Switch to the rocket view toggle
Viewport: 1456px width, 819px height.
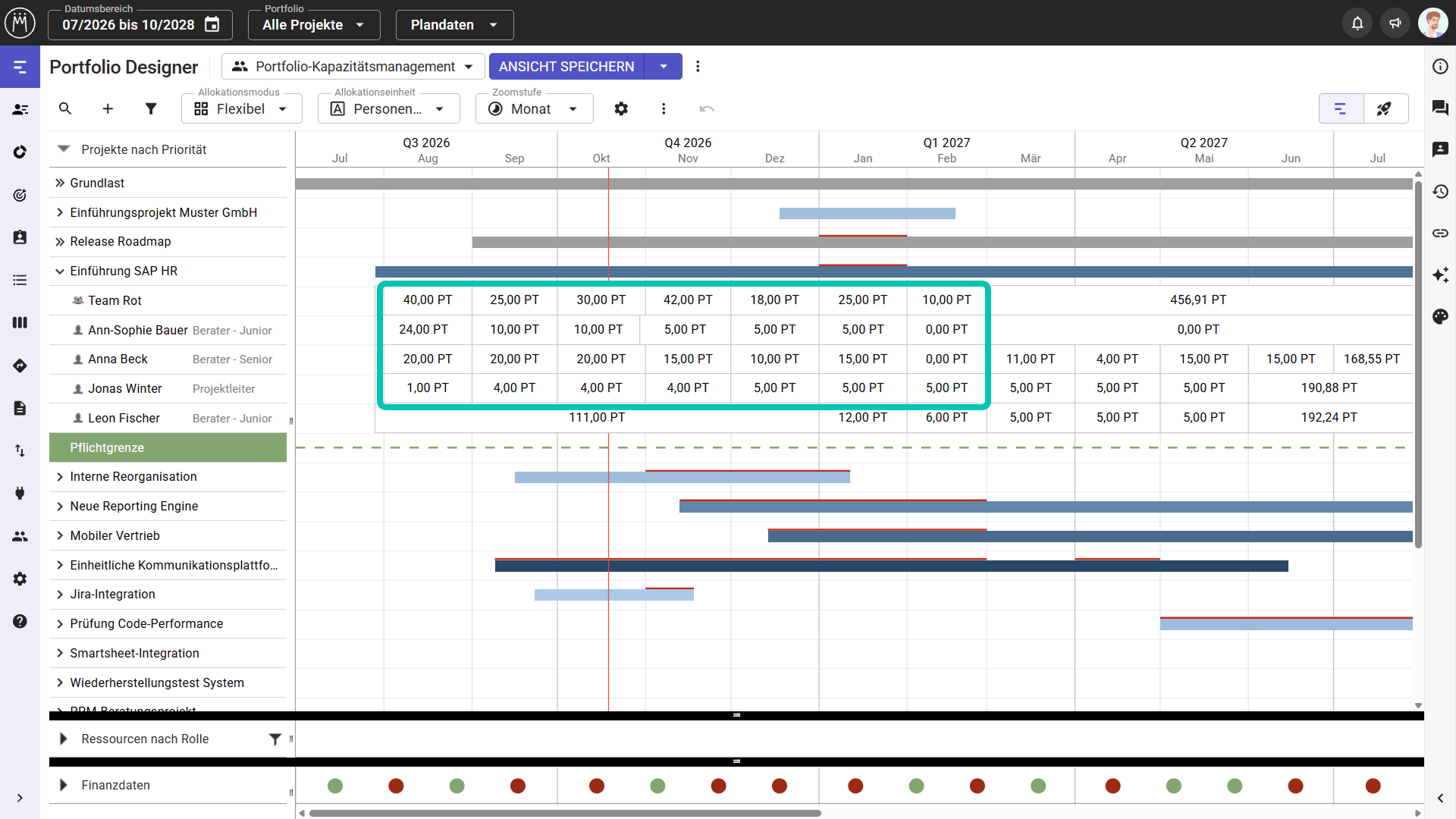tap(1385, 108)
